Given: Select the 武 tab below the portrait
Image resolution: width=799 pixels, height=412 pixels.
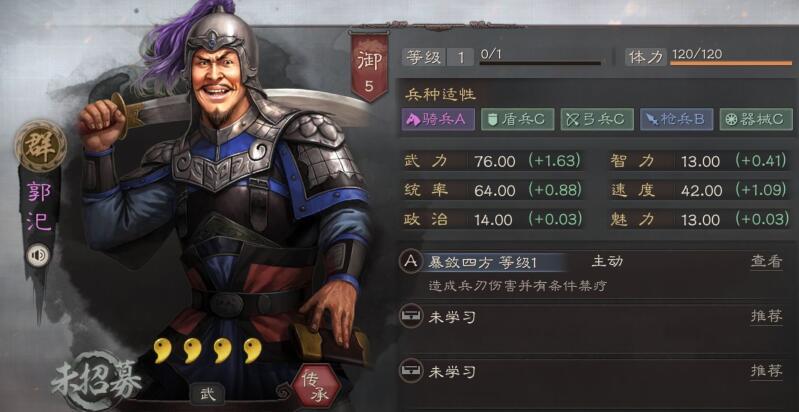Looking at the screenshot, I should tap(207, 393).
